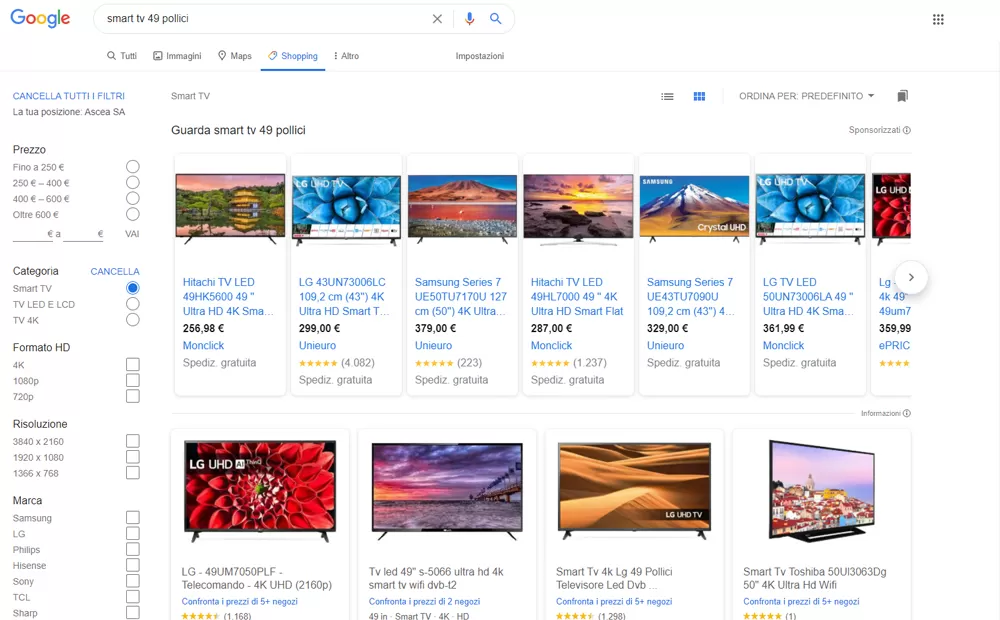Open the Shopping tab
1000x620 pixels.
pos(293,56)
